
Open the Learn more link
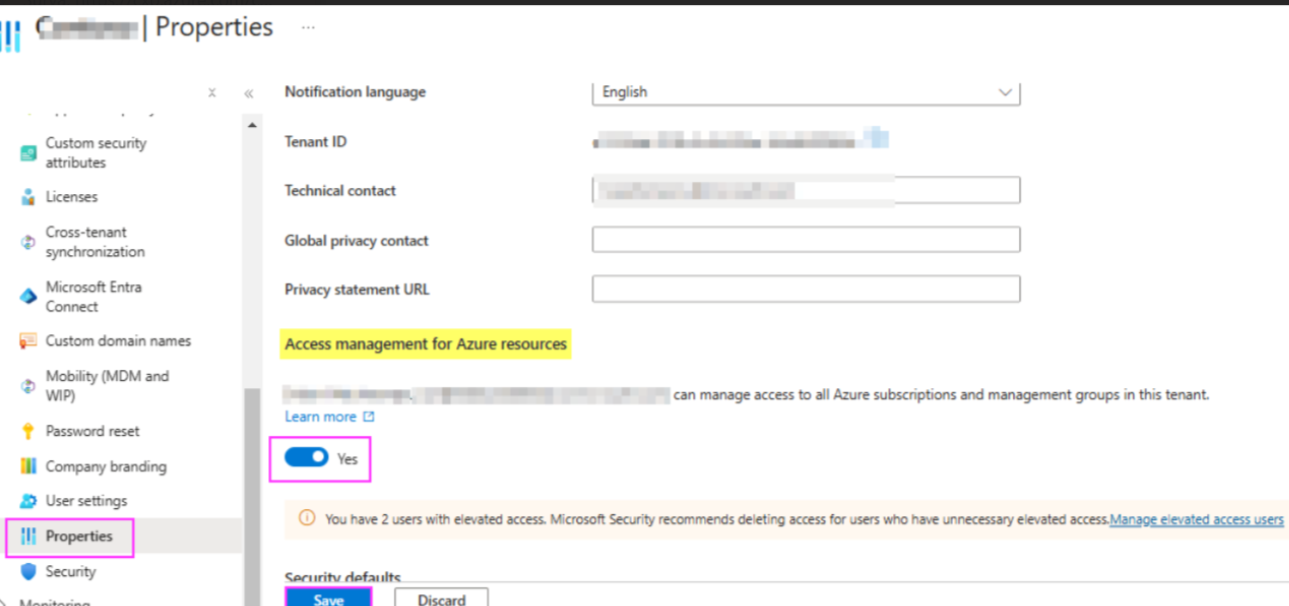(x=320, y=417)
